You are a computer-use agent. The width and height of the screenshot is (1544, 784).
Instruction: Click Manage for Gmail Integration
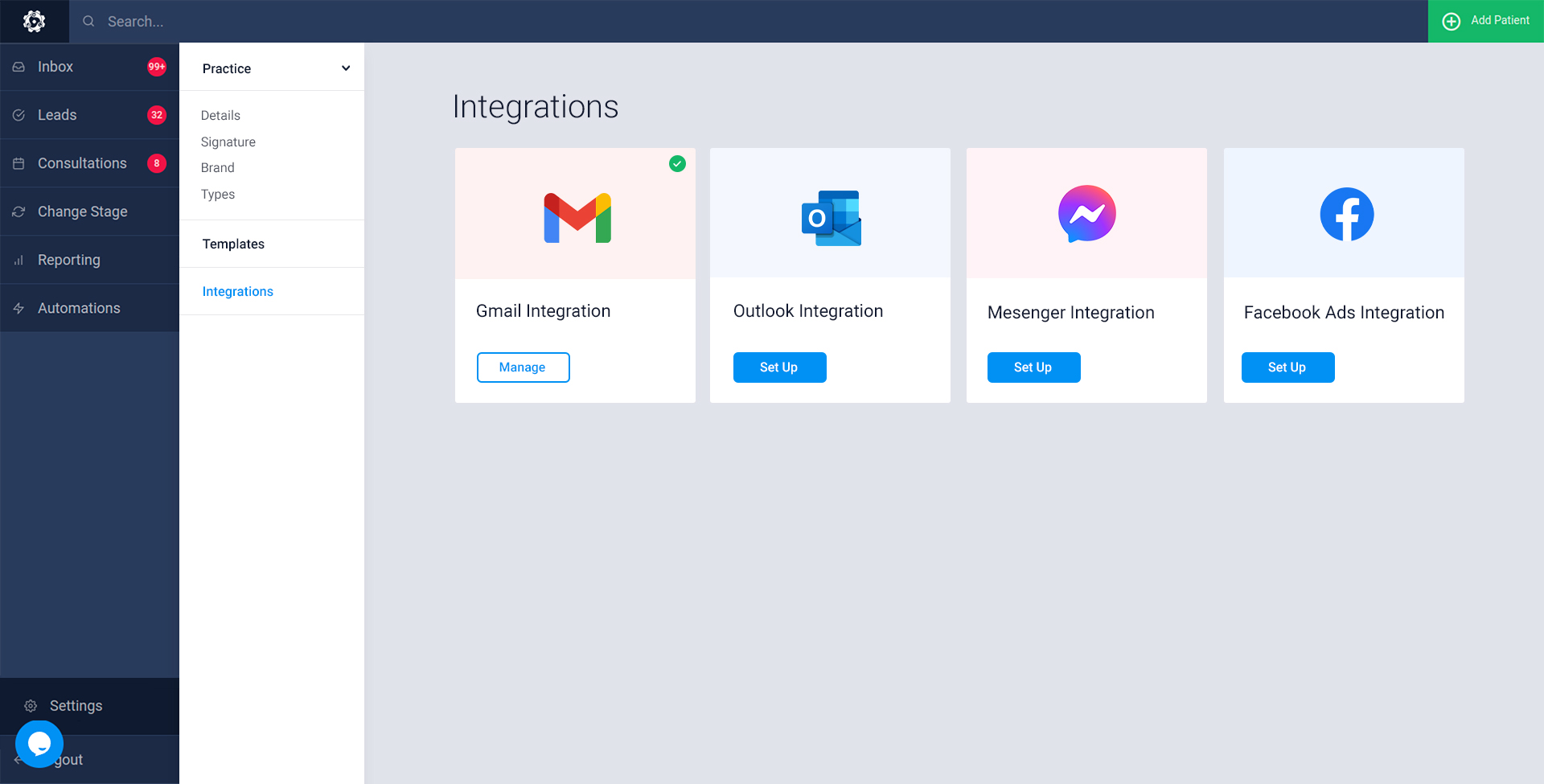coord(524,367)
